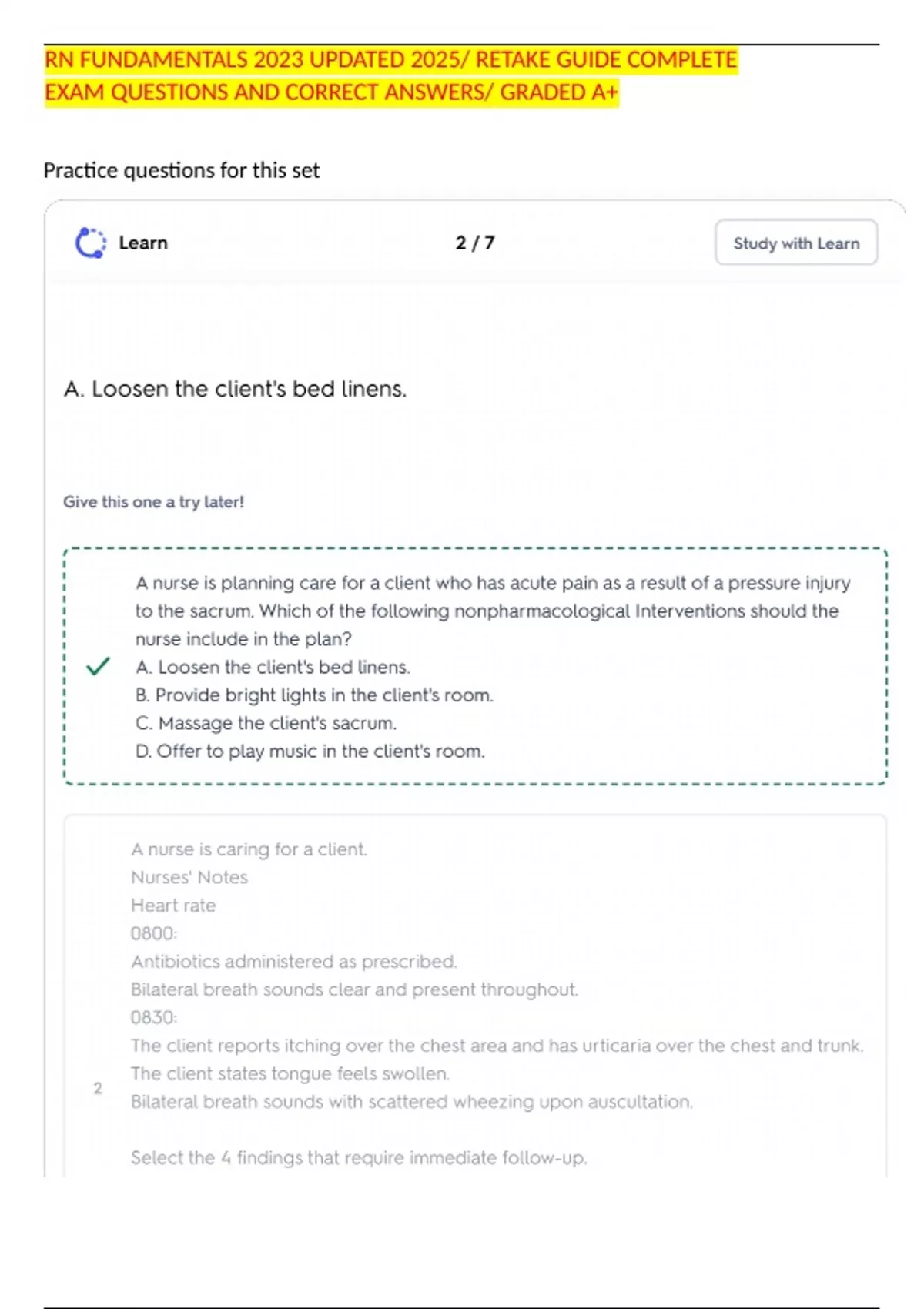Select the large answer text about bed linens

(235, 389)
